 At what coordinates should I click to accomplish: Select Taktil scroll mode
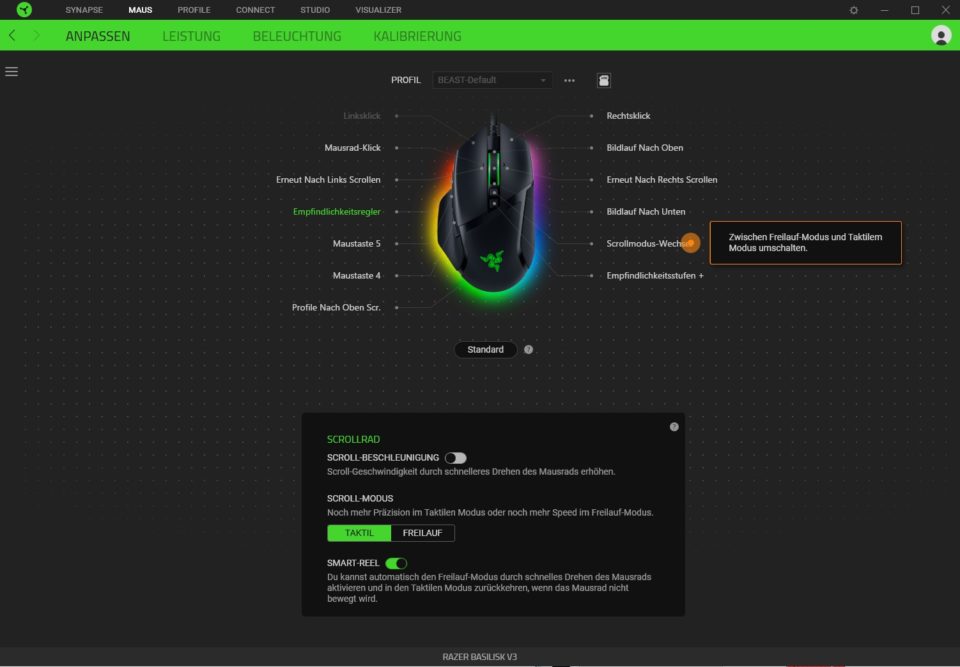(359, 533)
